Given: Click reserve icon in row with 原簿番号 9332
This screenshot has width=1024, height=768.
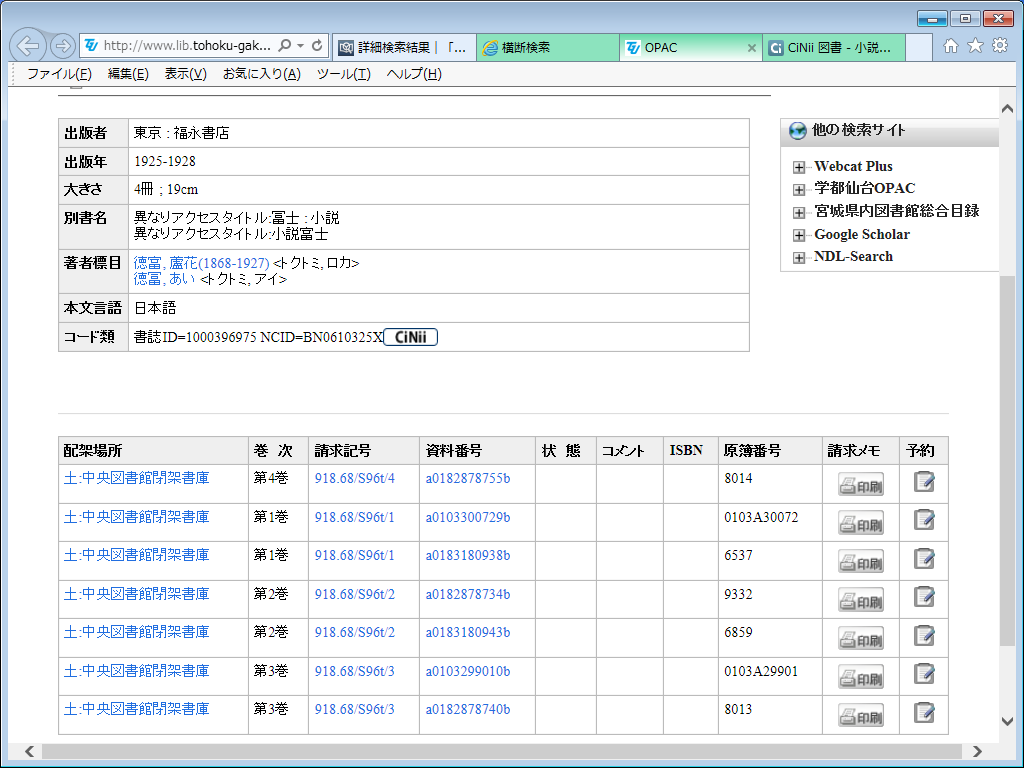Looking at the screenshot, I should click(924, 598).
